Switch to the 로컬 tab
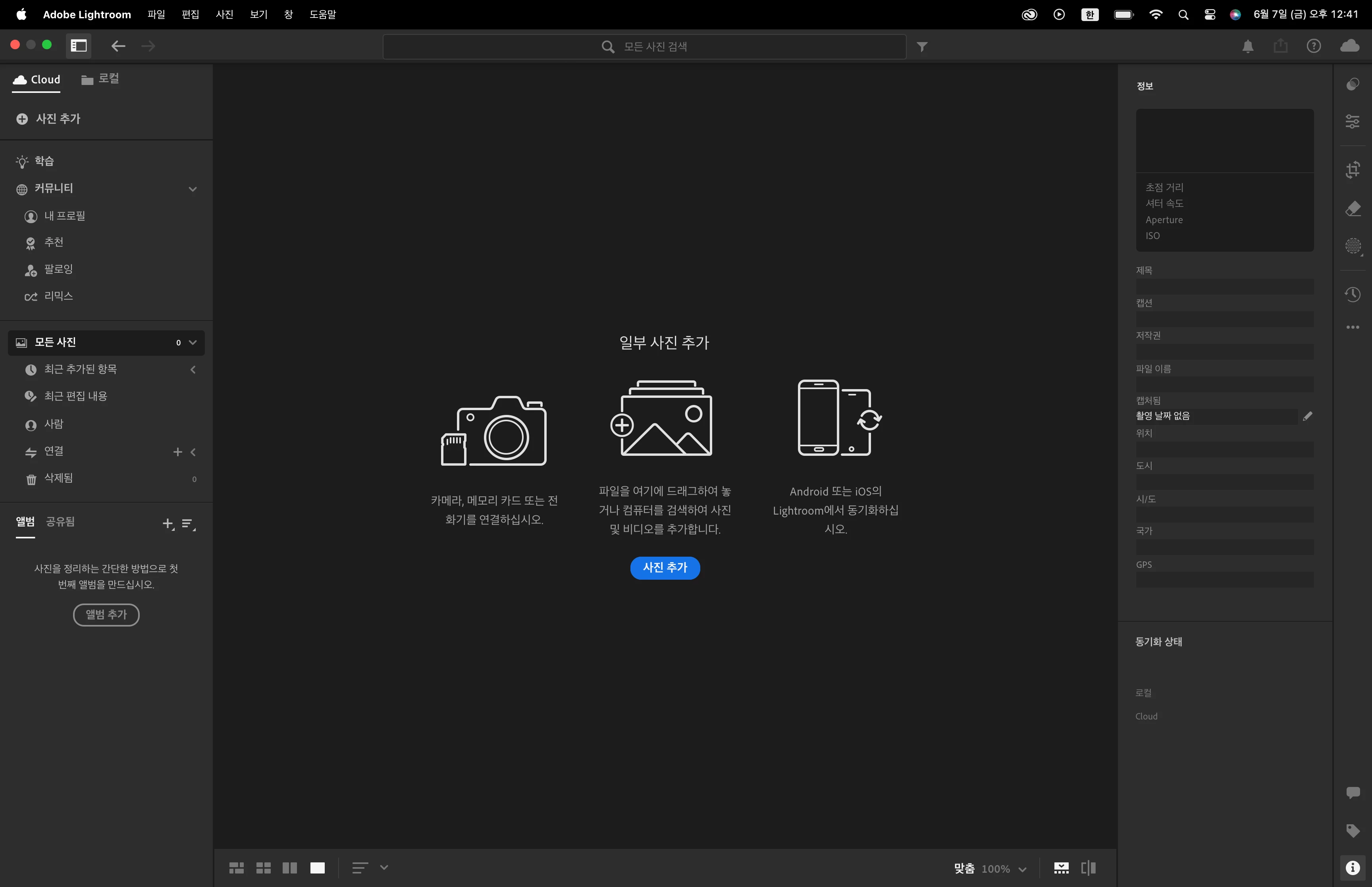1372x887 pixels. coord(100,79)
